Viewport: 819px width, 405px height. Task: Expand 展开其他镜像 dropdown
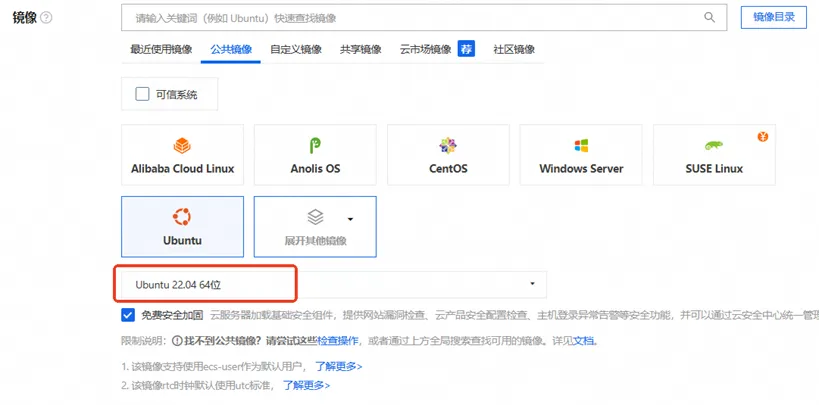click(x=315, y=227)
